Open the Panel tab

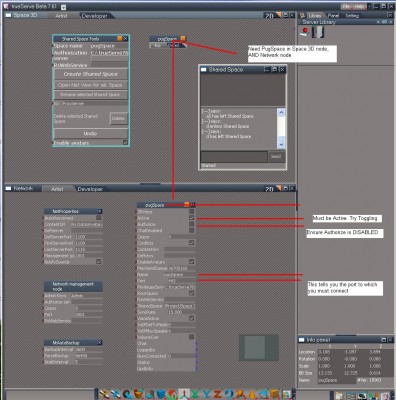click(x=333, y=15)
